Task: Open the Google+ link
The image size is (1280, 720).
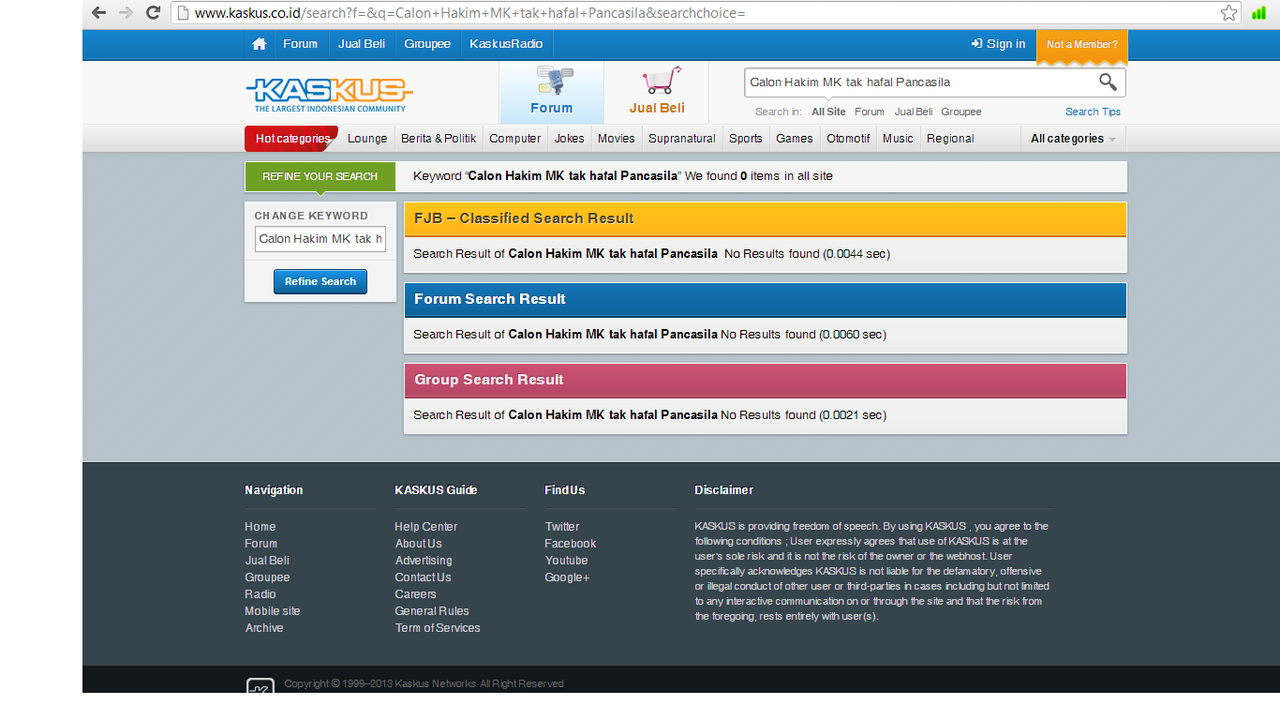Action: click(x=567, y=578)
